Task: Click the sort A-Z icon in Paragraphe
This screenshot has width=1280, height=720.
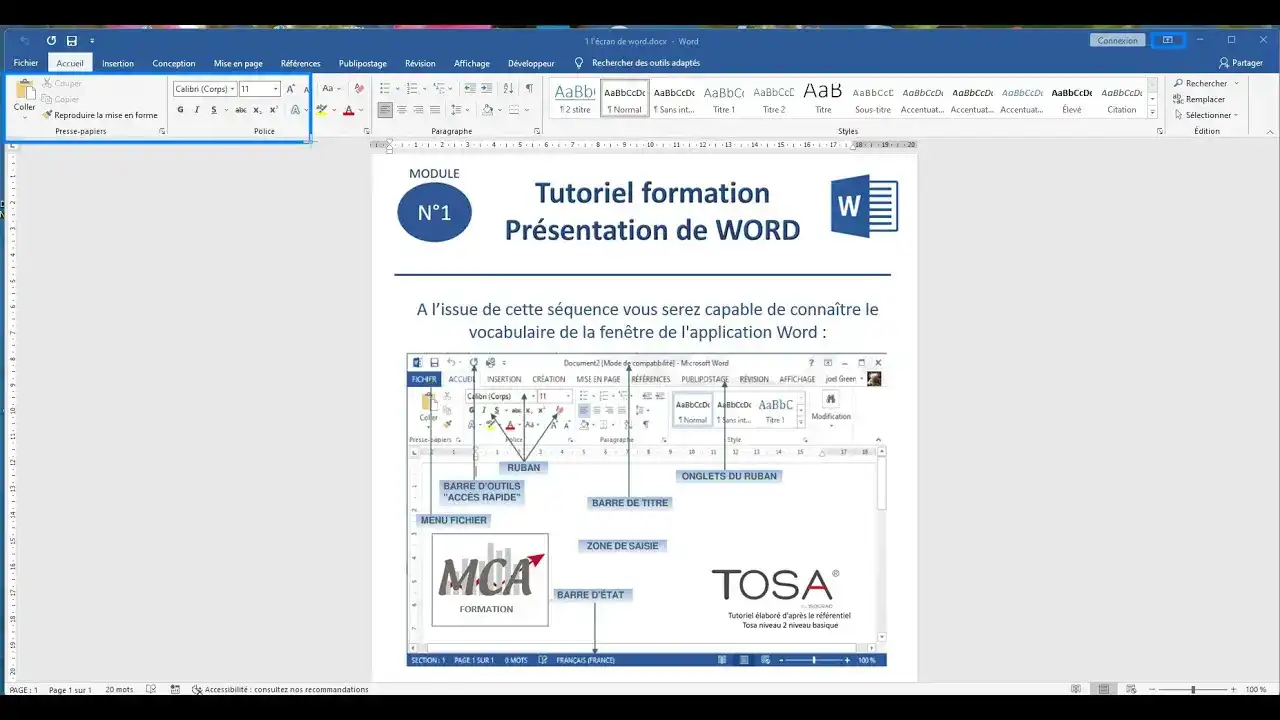Action: [x=508, y=88]
